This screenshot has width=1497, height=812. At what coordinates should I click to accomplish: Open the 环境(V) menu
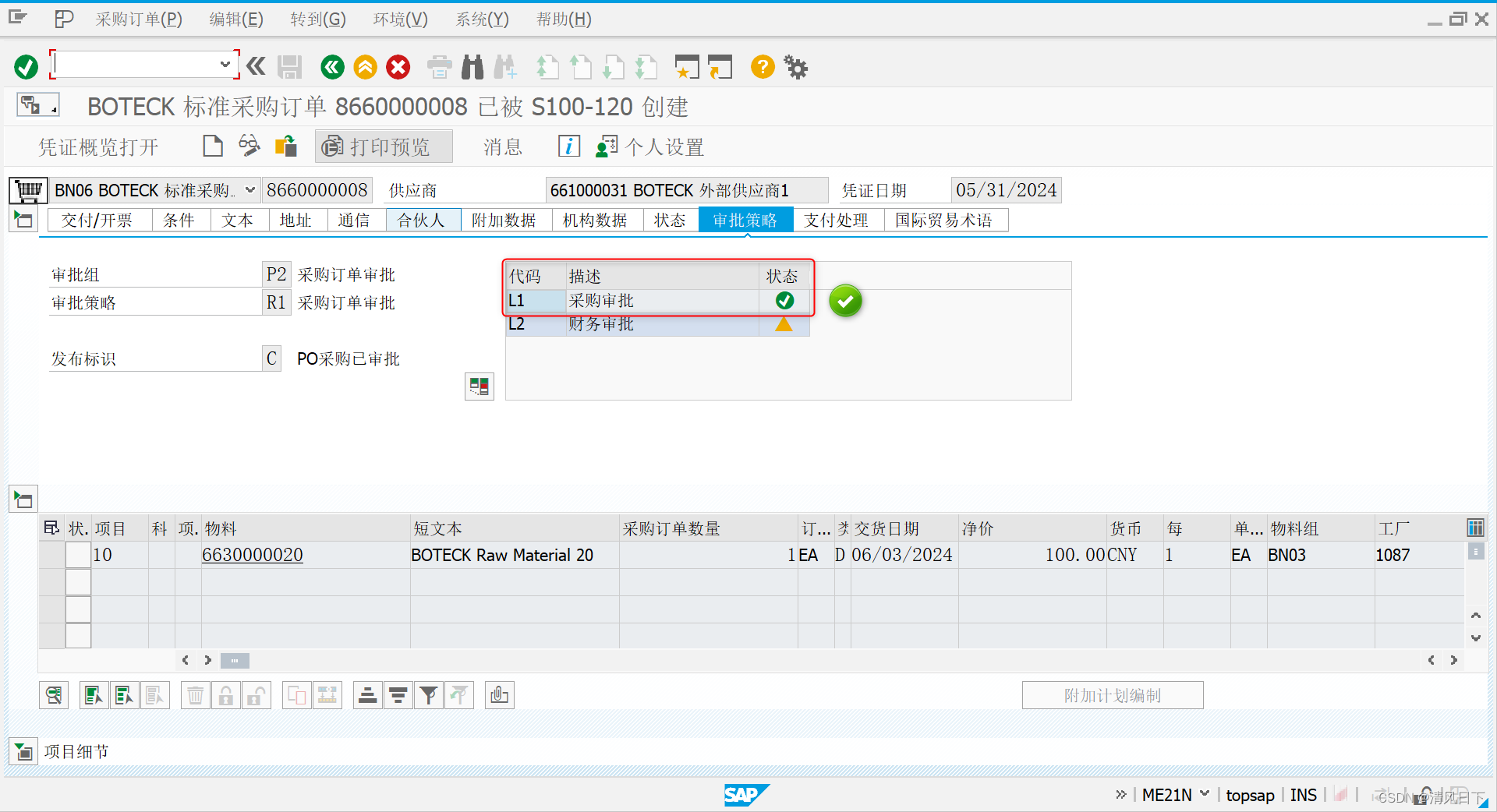pos(401,19)
